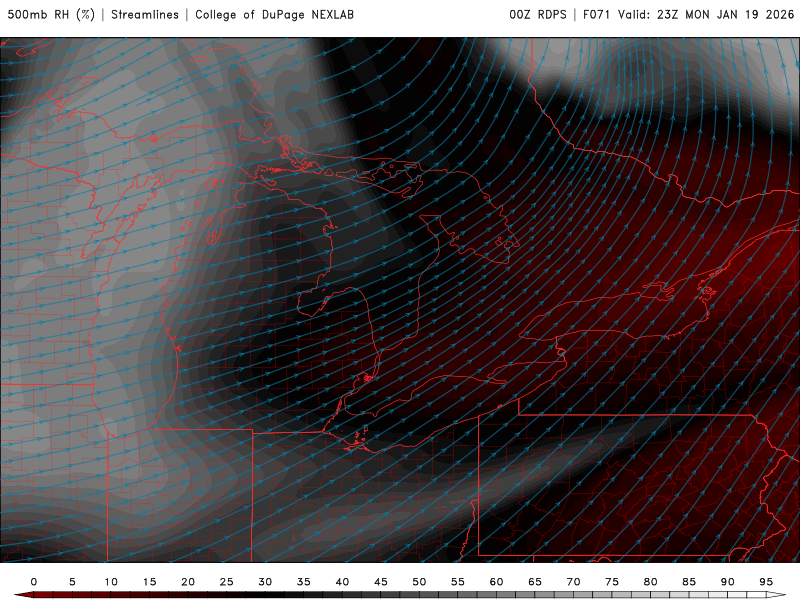Click the 'Streamlines' label in the header
The height and width of the screenshot is (600, 800).
tap(145, 15)
